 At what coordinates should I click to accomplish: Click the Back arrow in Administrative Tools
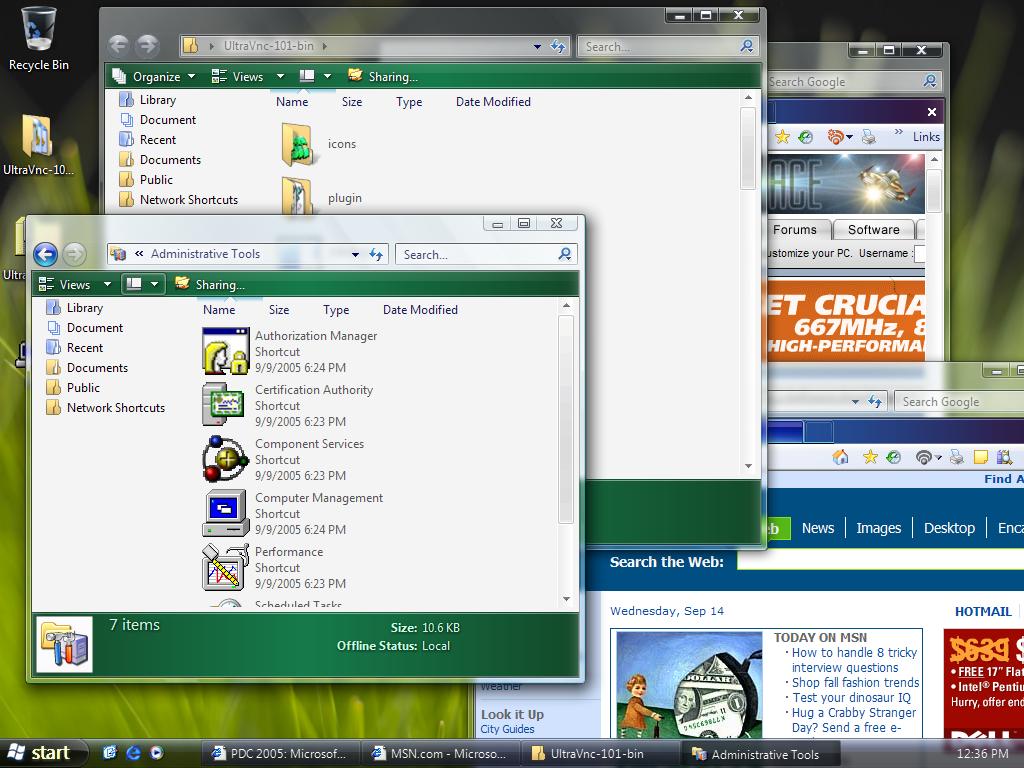click(45, 254)
